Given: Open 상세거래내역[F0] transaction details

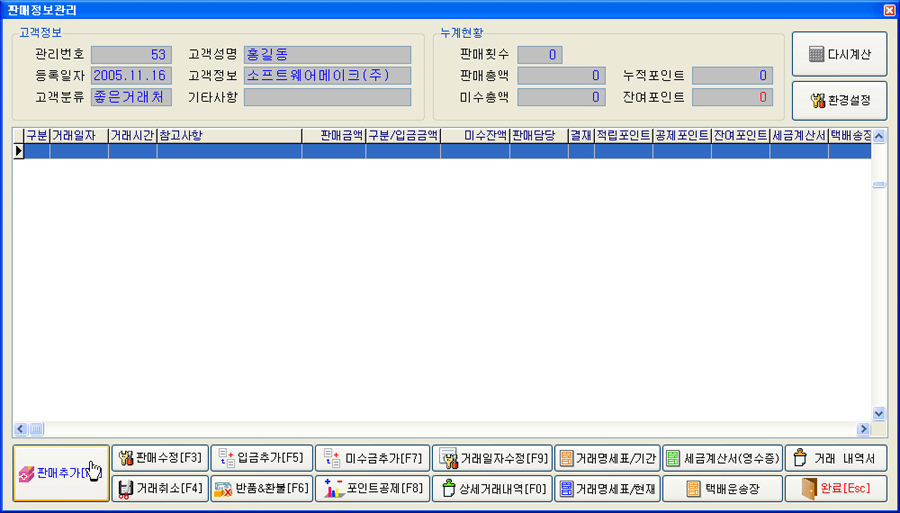Looking at the screenshot, I should (492, 488).
